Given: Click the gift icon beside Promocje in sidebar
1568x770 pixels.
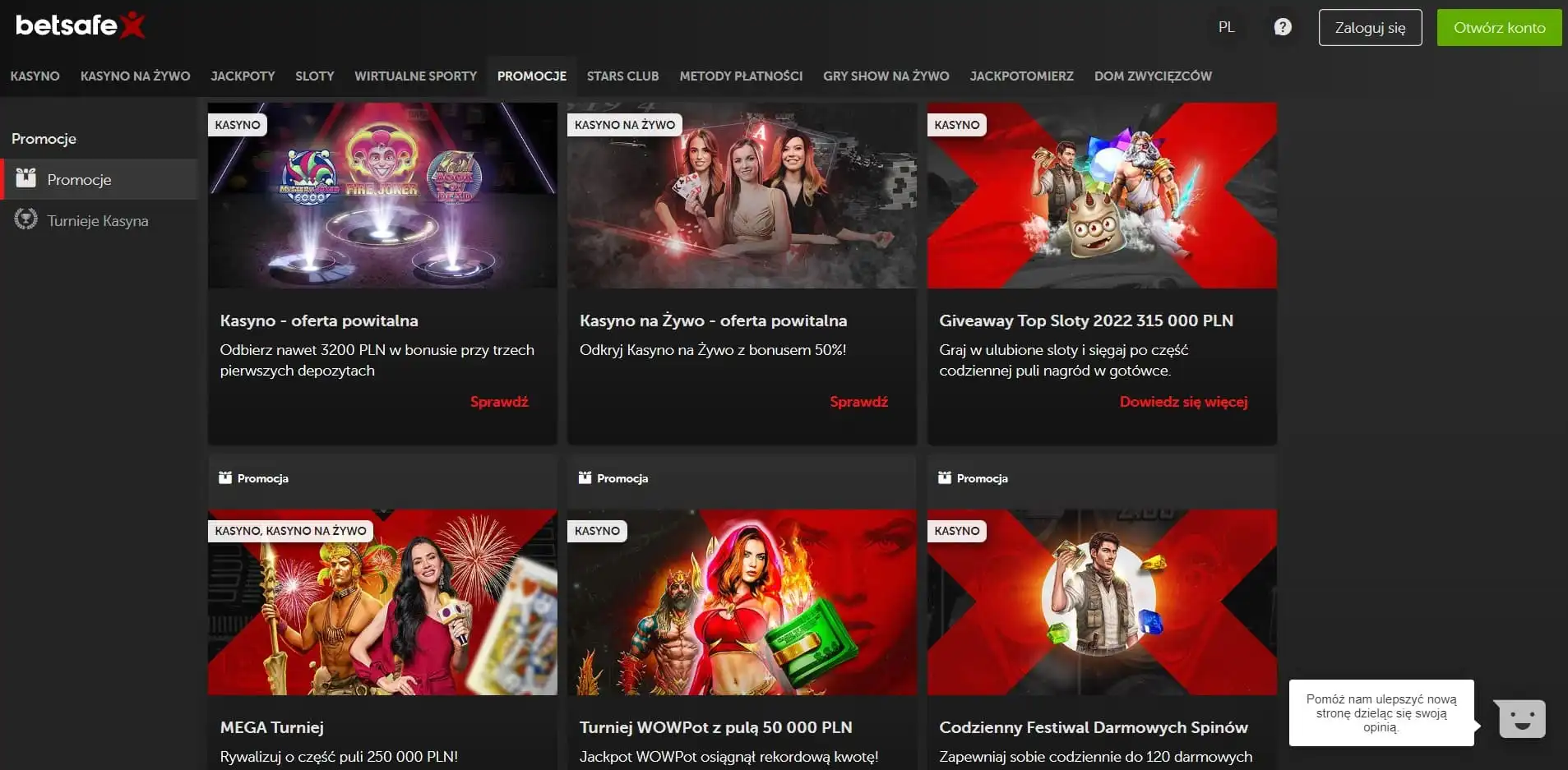Looking at the screenshot, I should (x=26, y=178).
